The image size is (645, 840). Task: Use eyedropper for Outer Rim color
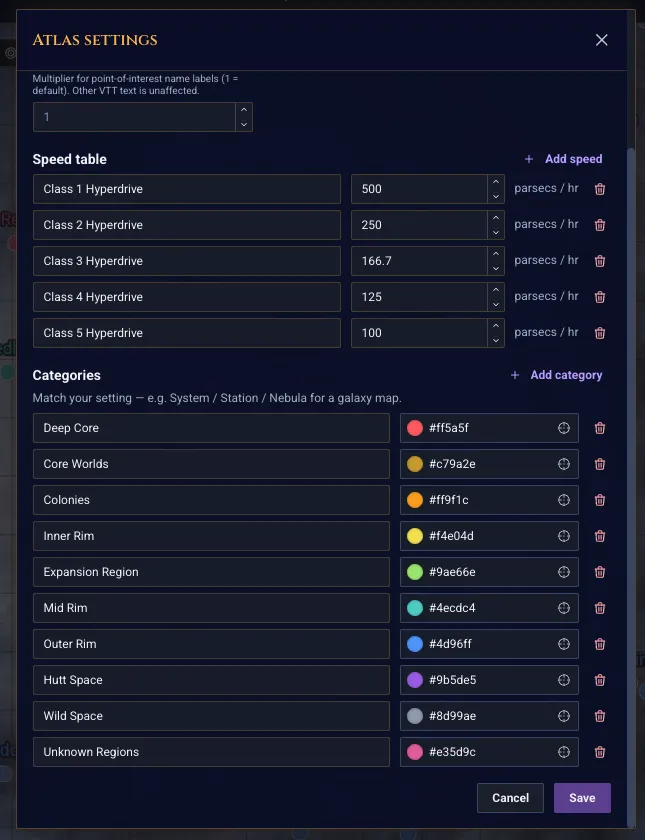tap(564, 644)
